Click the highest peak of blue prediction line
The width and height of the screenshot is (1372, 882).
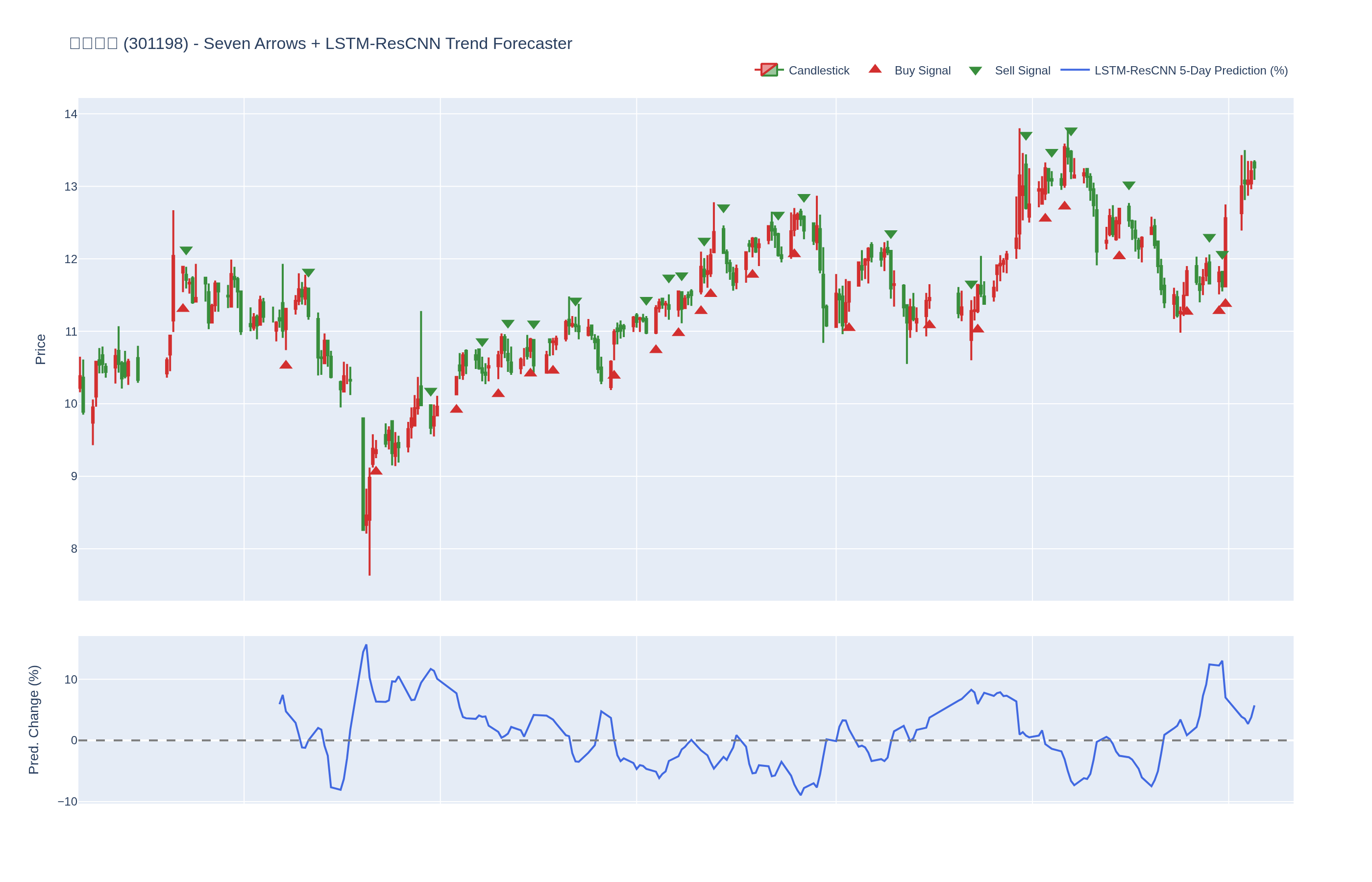(366, 645)
